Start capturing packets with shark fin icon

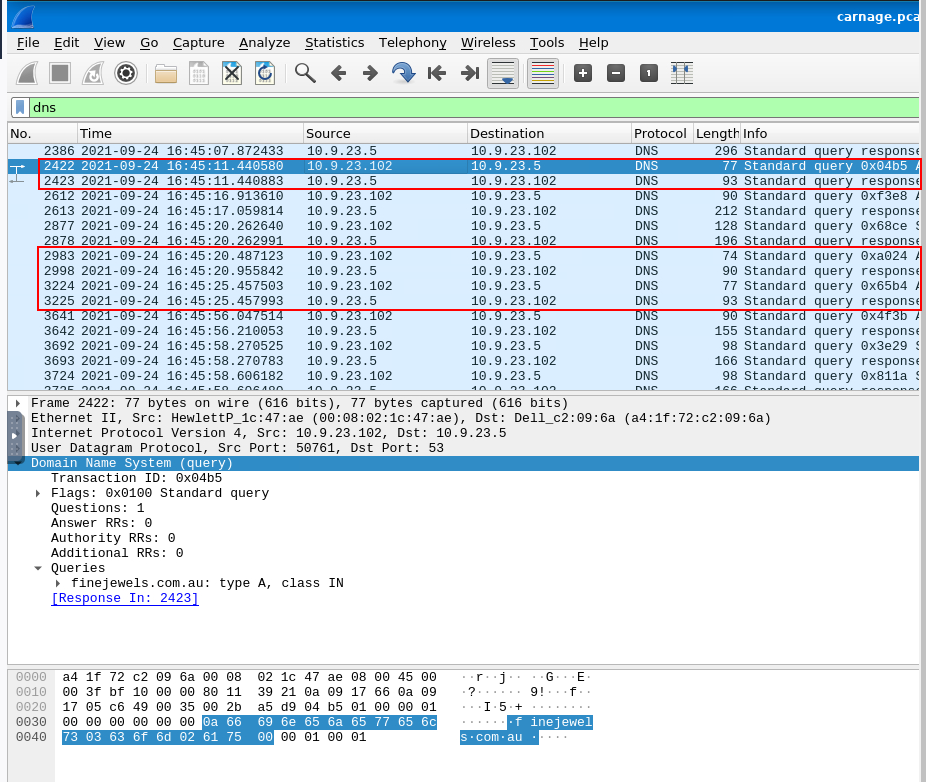pyautogui.click(x=28, y=73)
